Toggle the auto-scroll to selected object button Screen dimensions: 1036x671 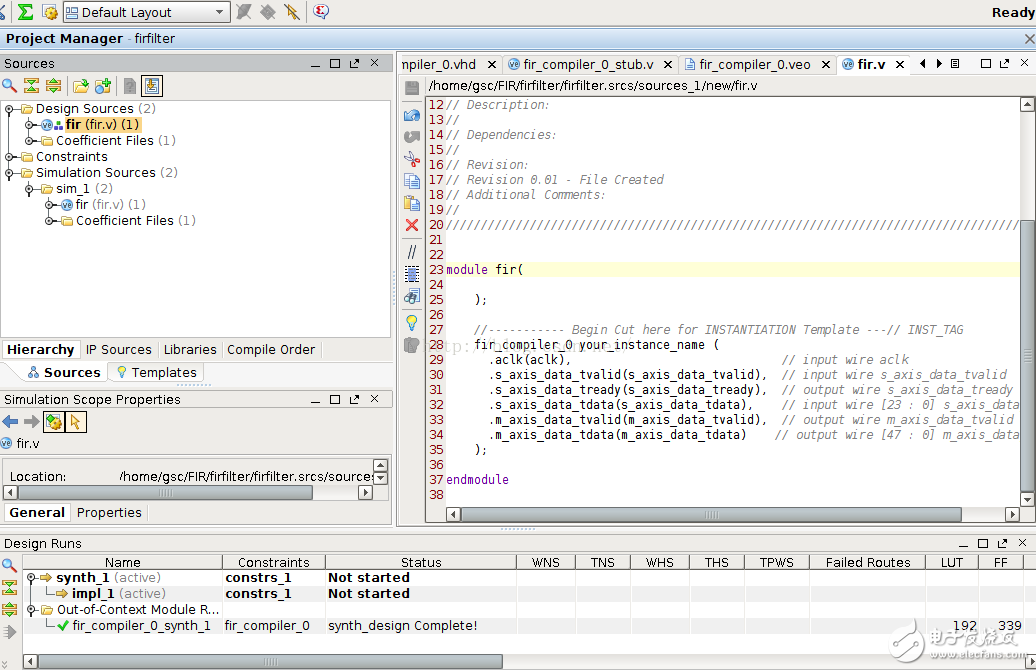151,86
